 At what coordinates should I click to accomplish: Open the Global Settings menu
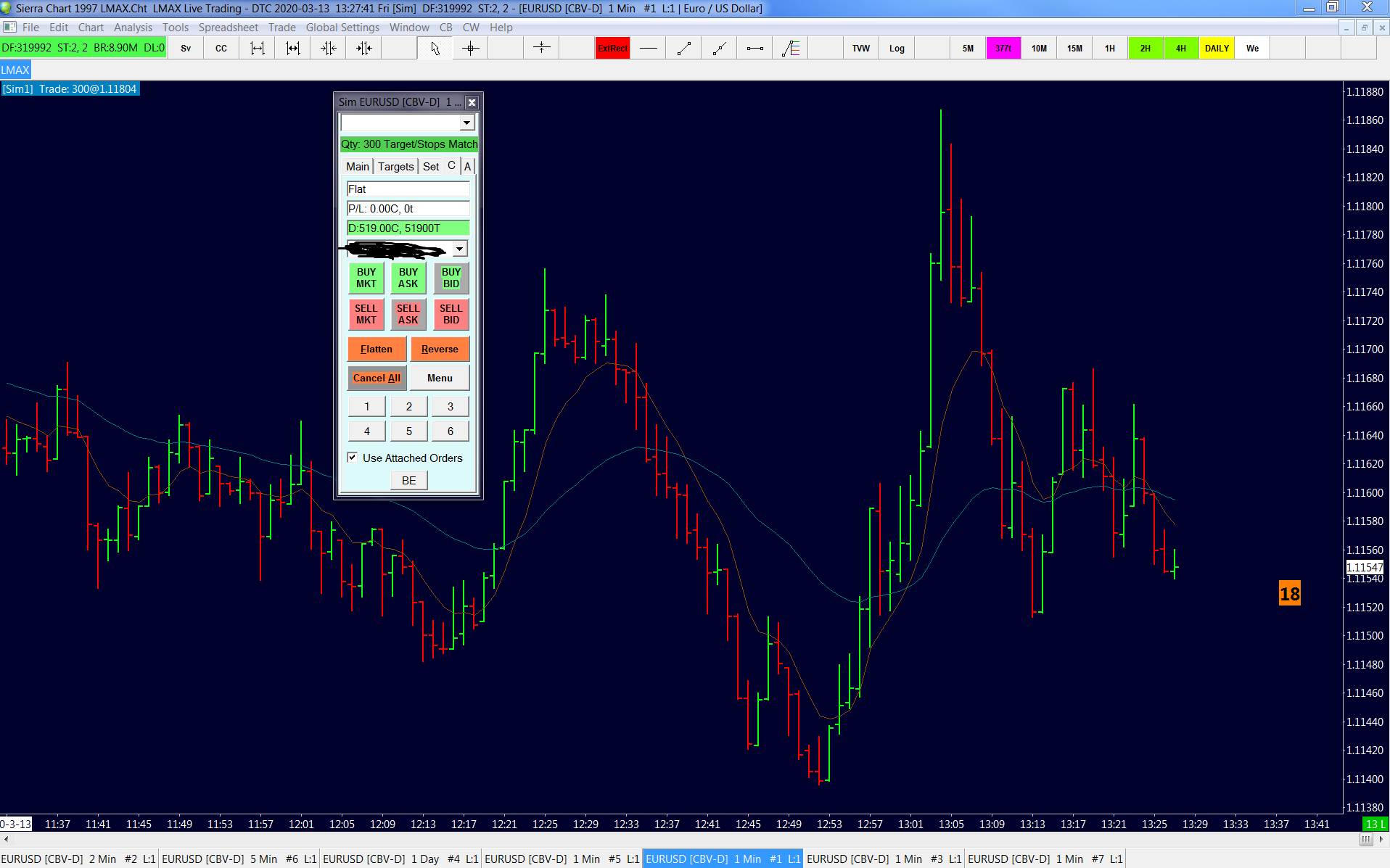[x=342, y=28]
